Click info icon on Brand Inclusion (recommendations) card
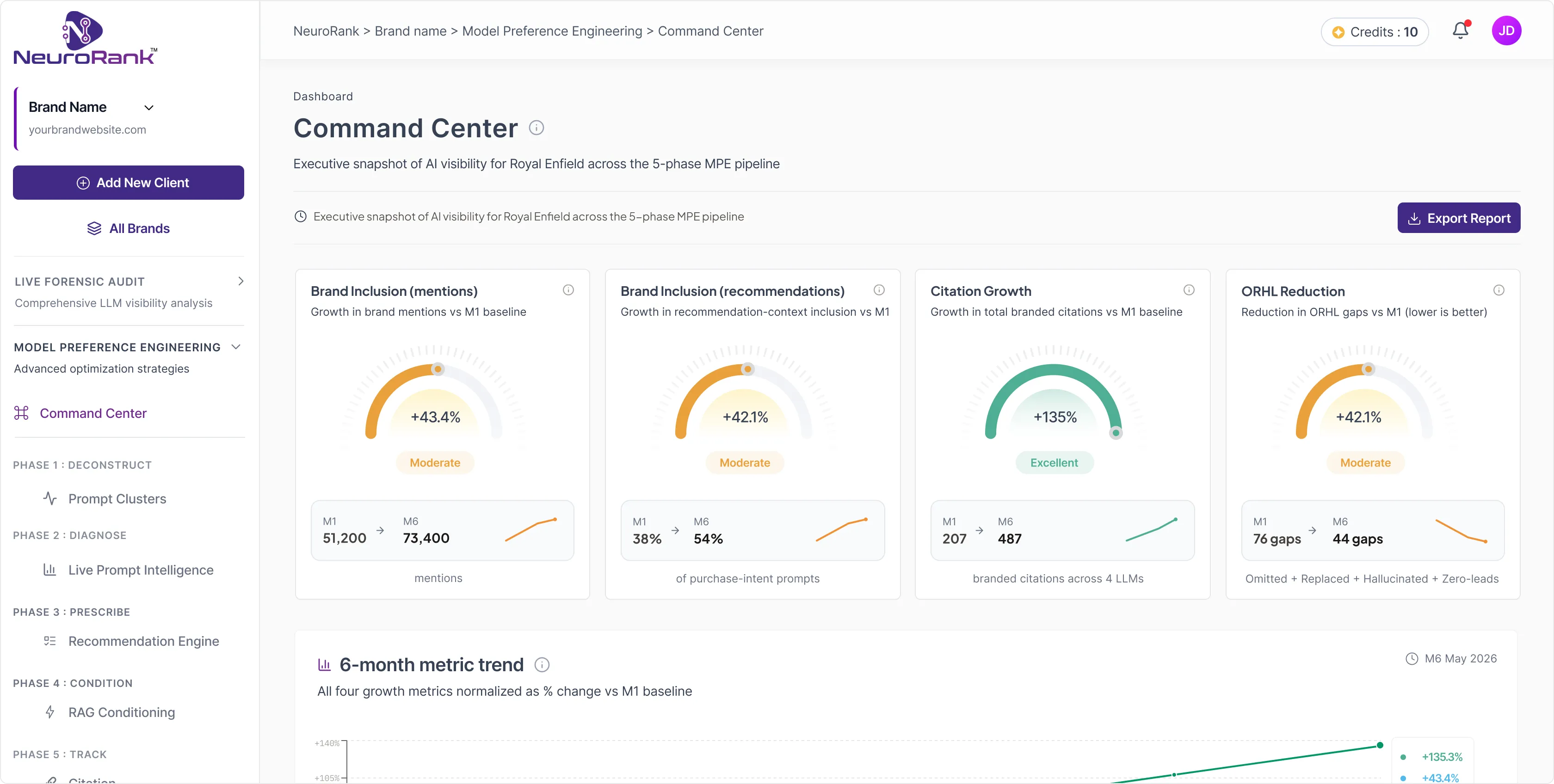Screen dimensions: 1554x784 click(x=879, y=290)
